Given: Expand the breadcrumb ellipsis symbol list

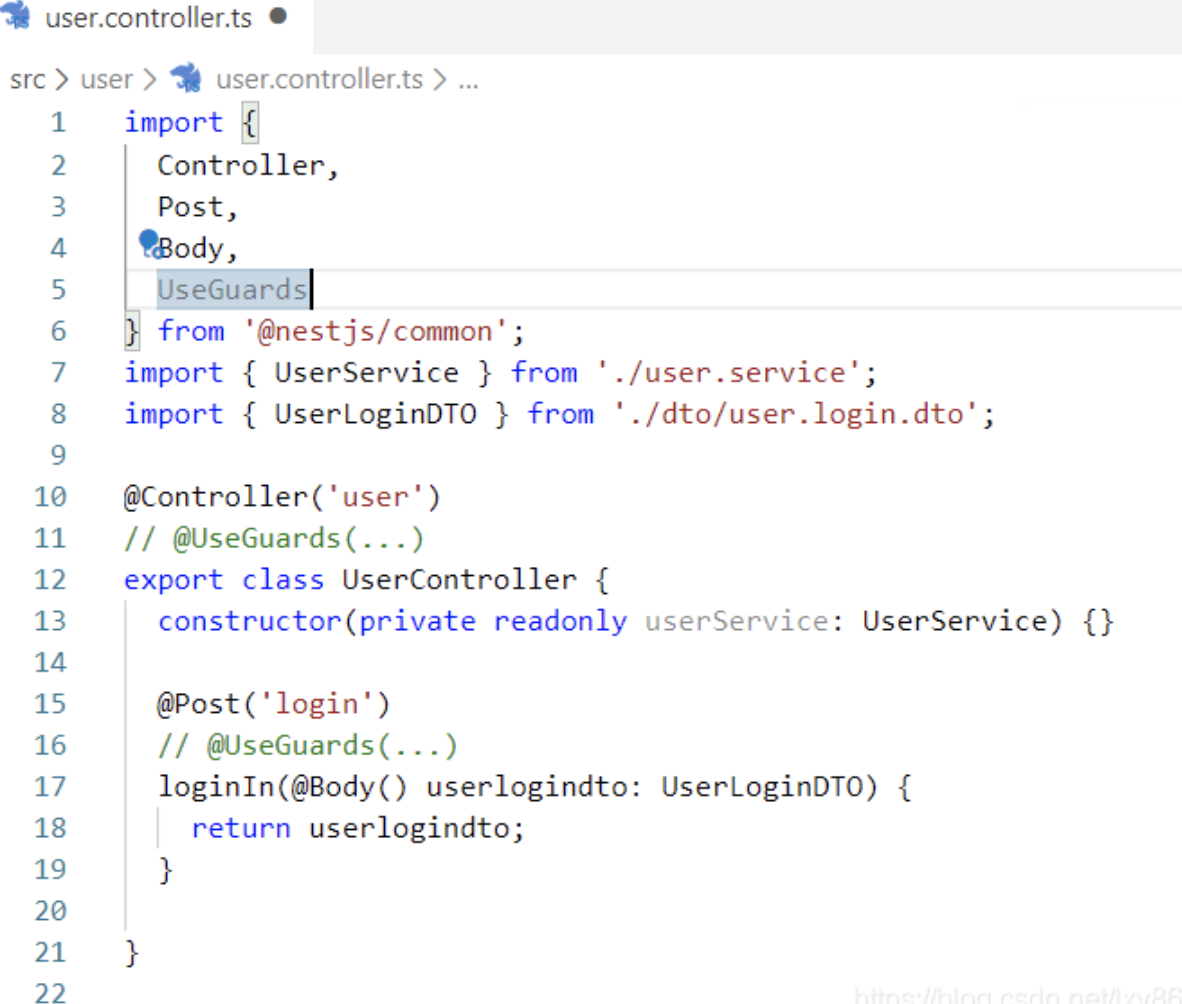Looking at the screenshot, I should coord(468,79).
